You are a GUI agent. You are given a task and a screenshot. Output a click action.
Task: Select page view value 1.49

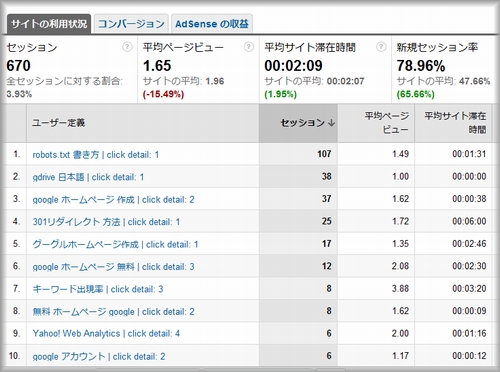click(x=400, y=154)
